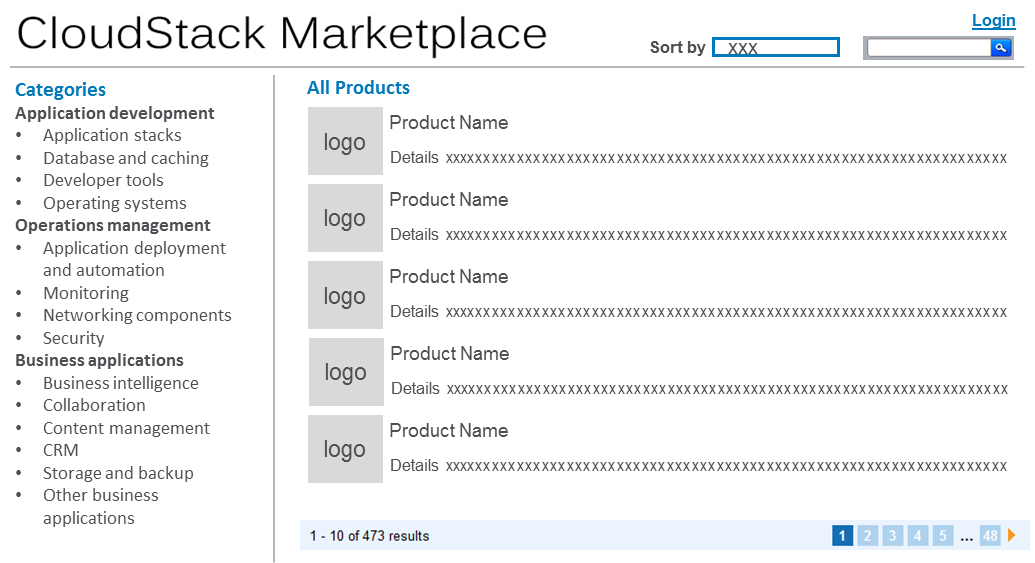
Task: Open Other business applications category
Action: point(101,507)
